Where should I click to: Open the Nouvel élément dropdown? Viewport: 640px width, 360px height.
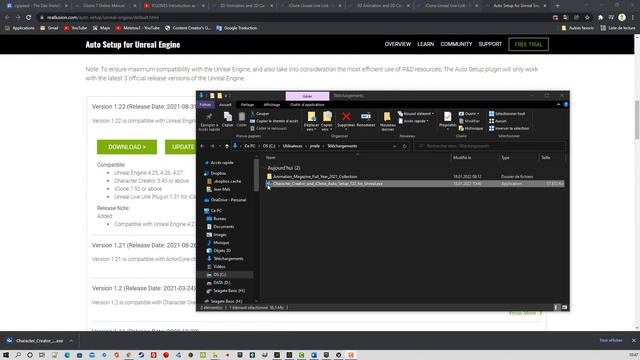click(416, 113)
